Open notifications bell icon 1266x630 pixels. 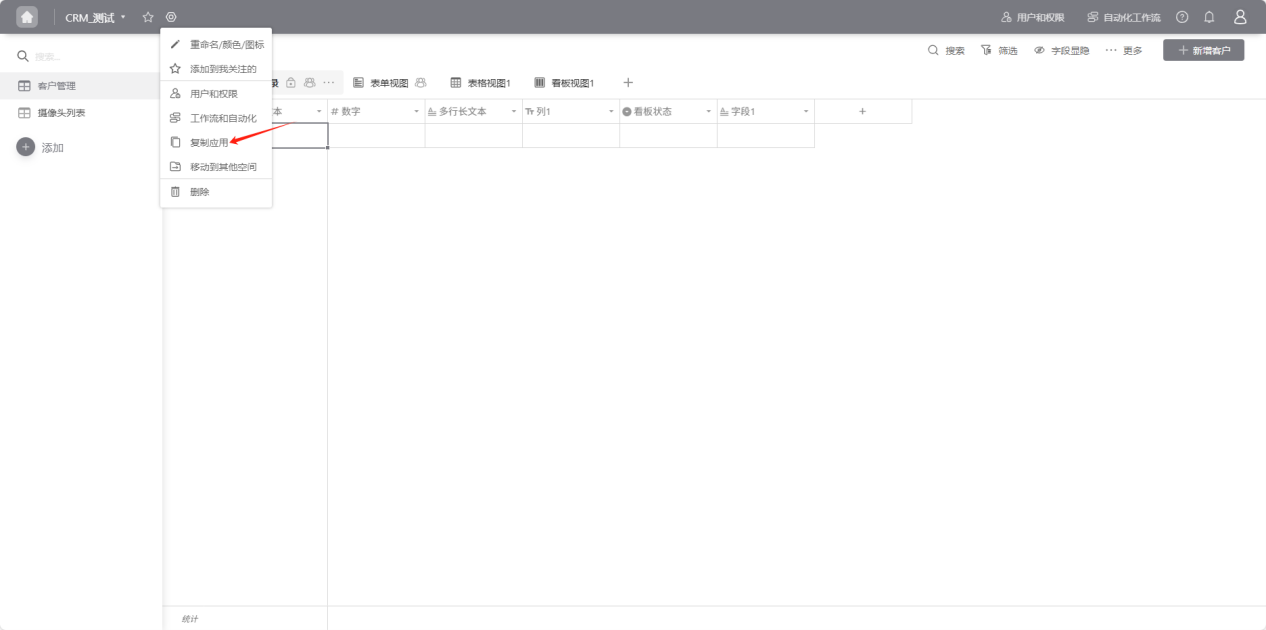click(x=1209, y=17)
